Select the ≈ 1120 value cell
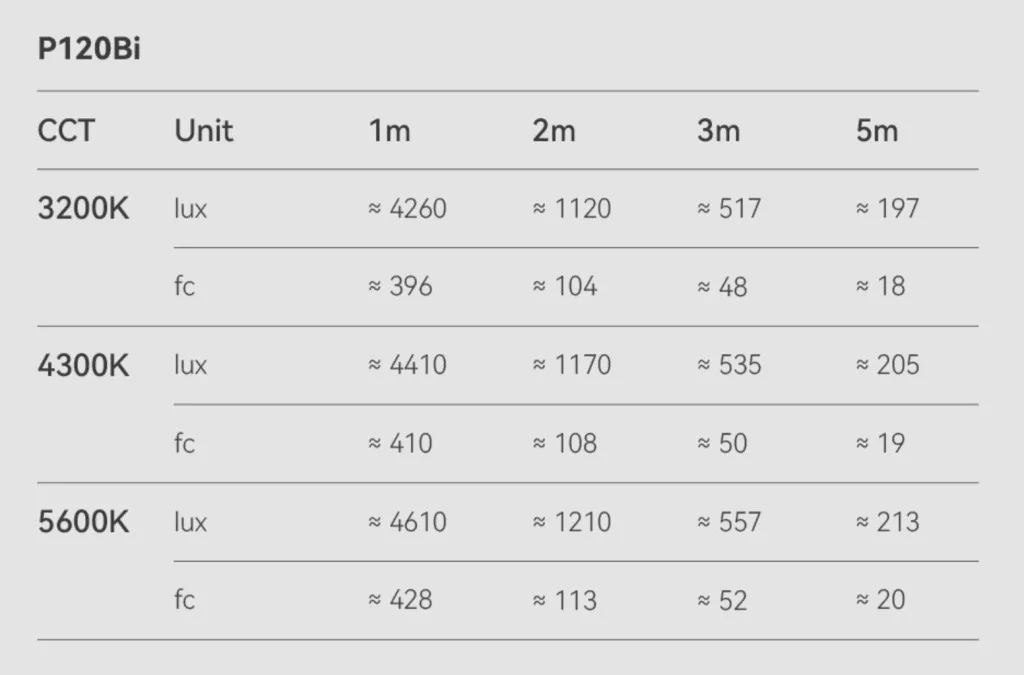The height and width of the screenshot is (675, 1024). (x=571, y=209)
